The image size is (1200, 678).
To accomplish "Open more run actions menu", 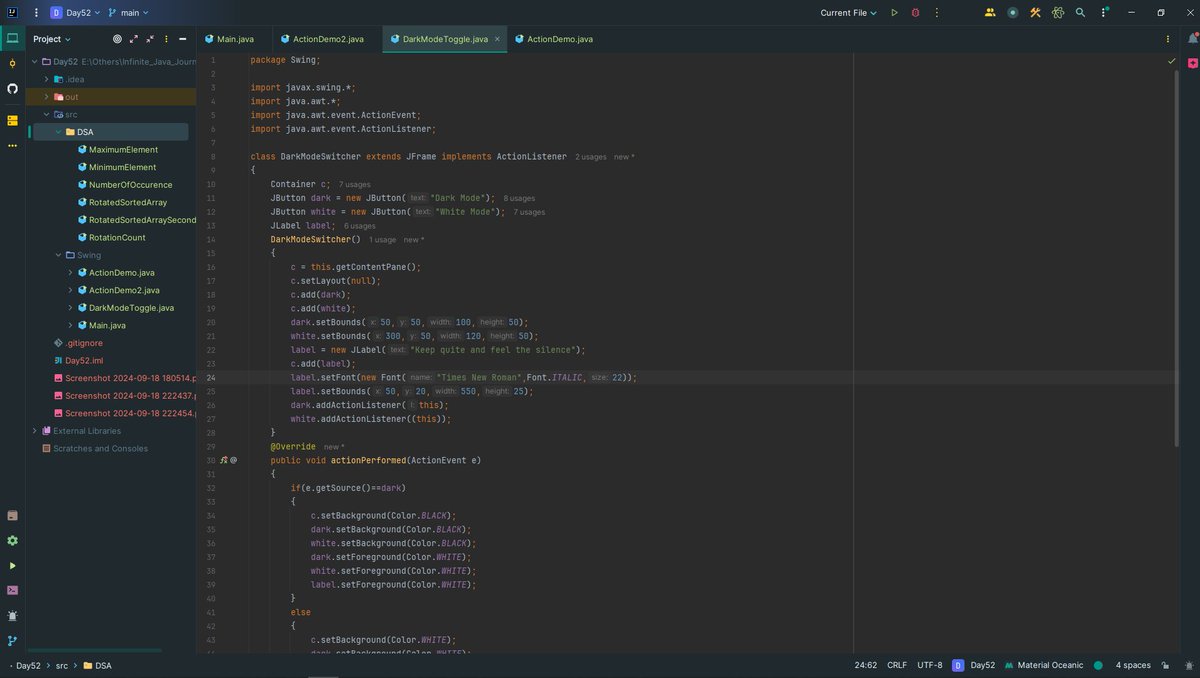I will tap(935, 13).
